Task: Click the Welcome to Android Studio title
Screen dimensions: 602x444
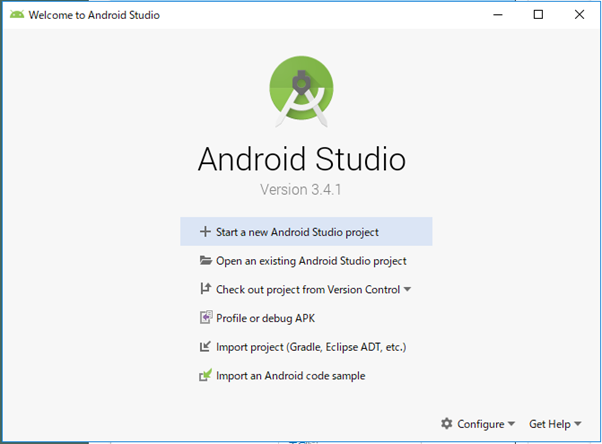Action: tap(94, 15)
